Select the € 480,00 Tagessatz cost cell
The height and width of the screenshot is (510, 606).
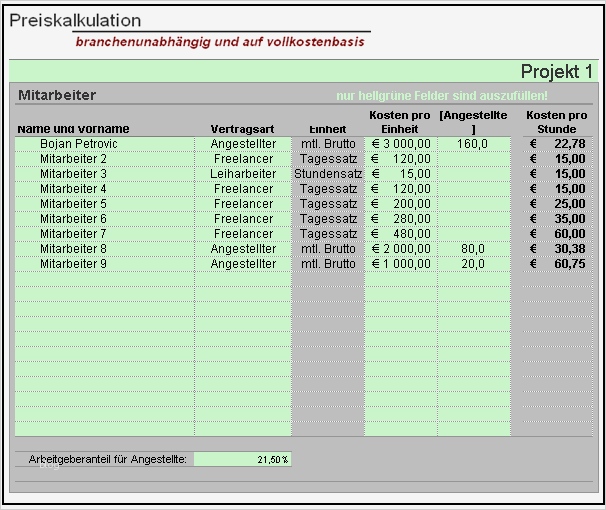(x=401, y=234)
